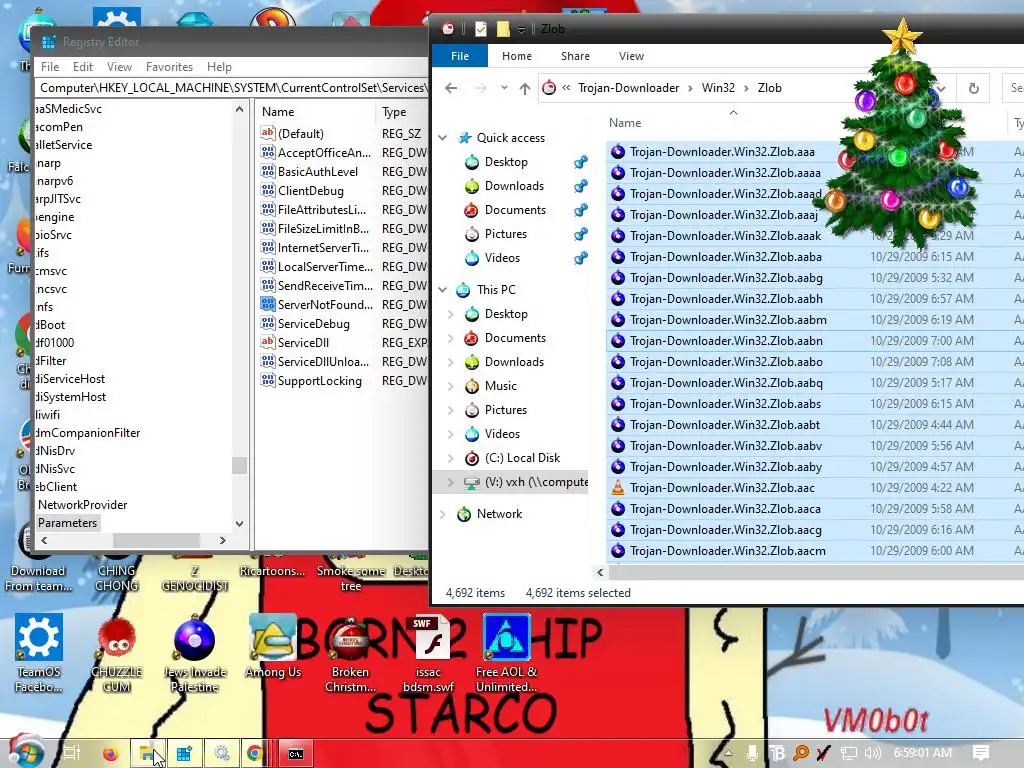Open Downloads under Quick access
The height and width of the screenshot is (768, 1024).
[x=513, y=186]
